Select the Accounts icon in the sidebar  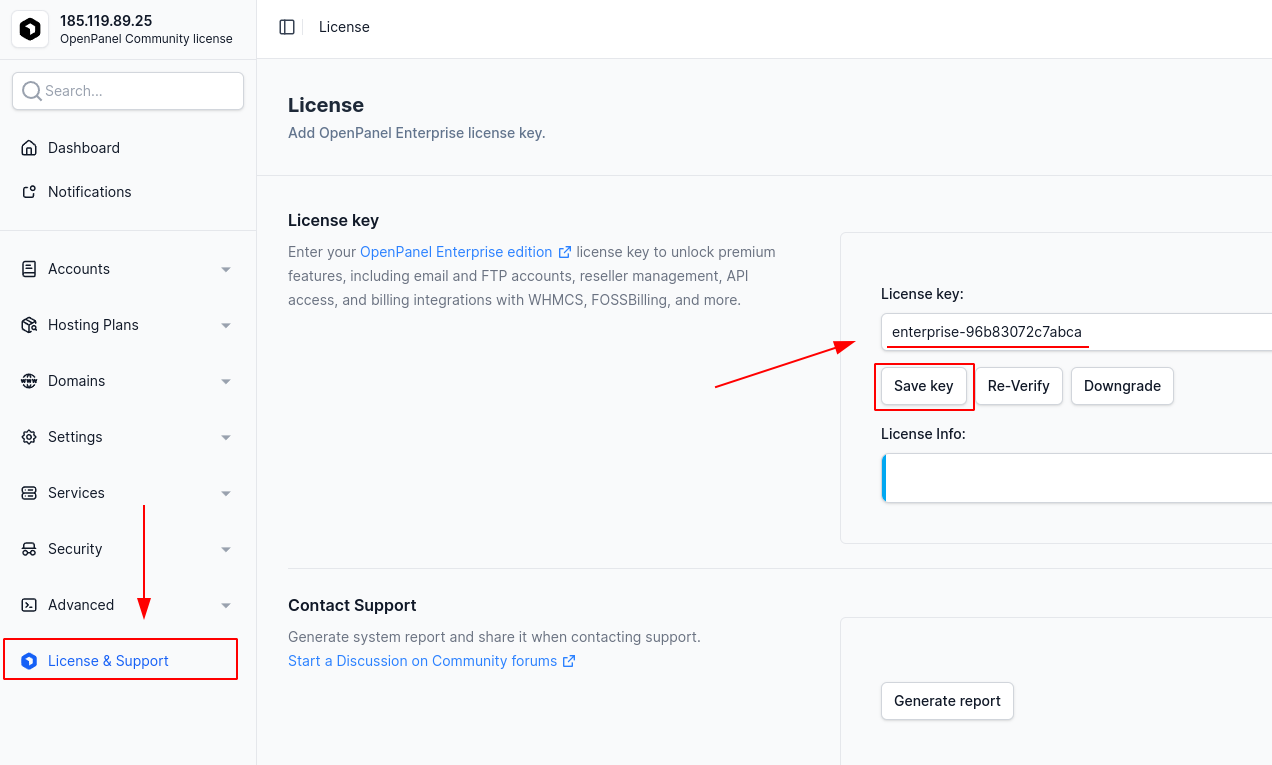(x=30, y=268)
